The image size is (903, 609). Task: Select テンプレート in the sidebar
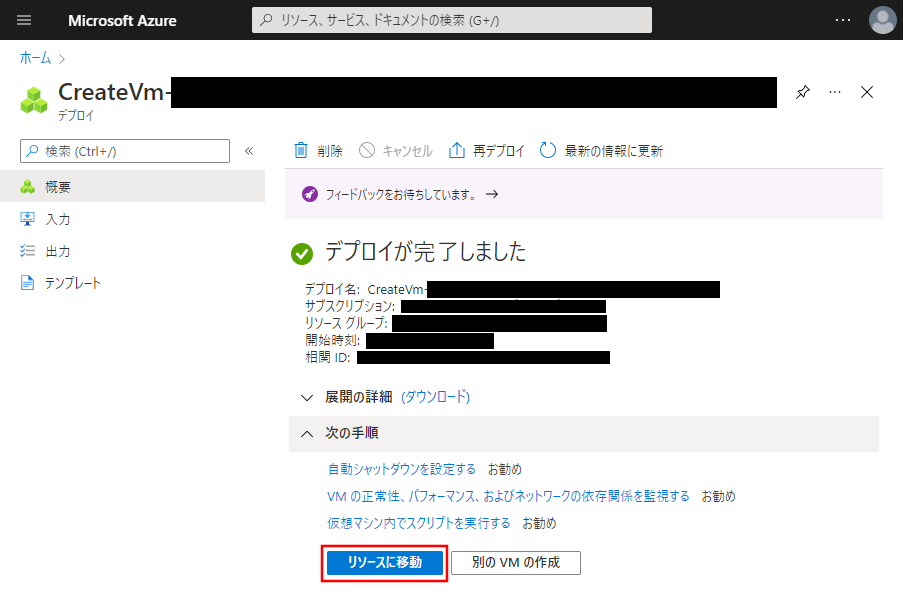(132, 283)
